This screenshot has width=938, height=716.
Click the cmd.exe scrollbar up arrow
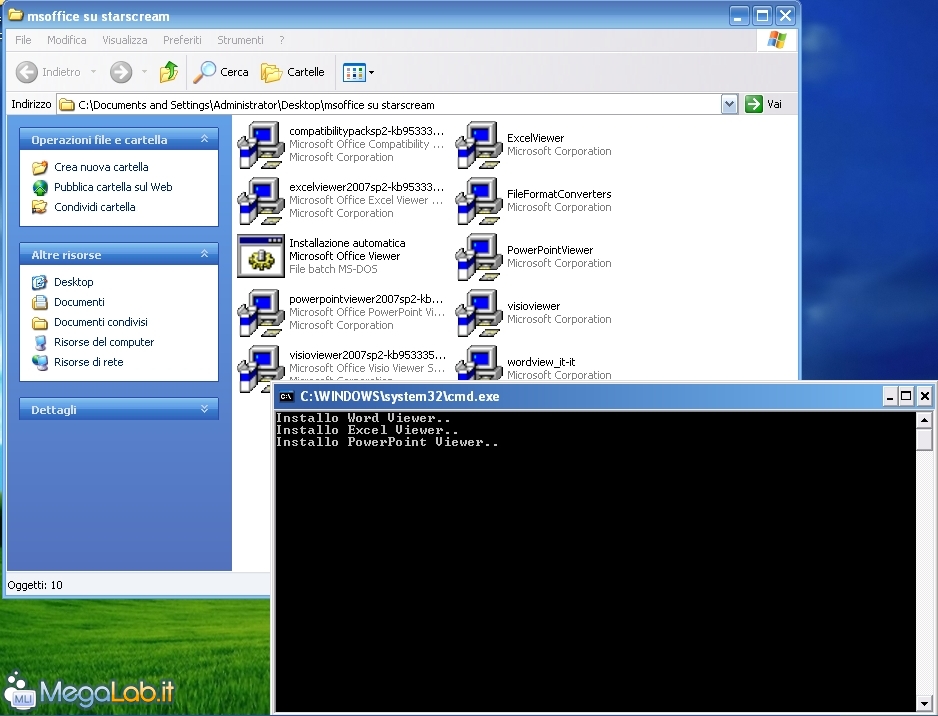tap(924, 420)
